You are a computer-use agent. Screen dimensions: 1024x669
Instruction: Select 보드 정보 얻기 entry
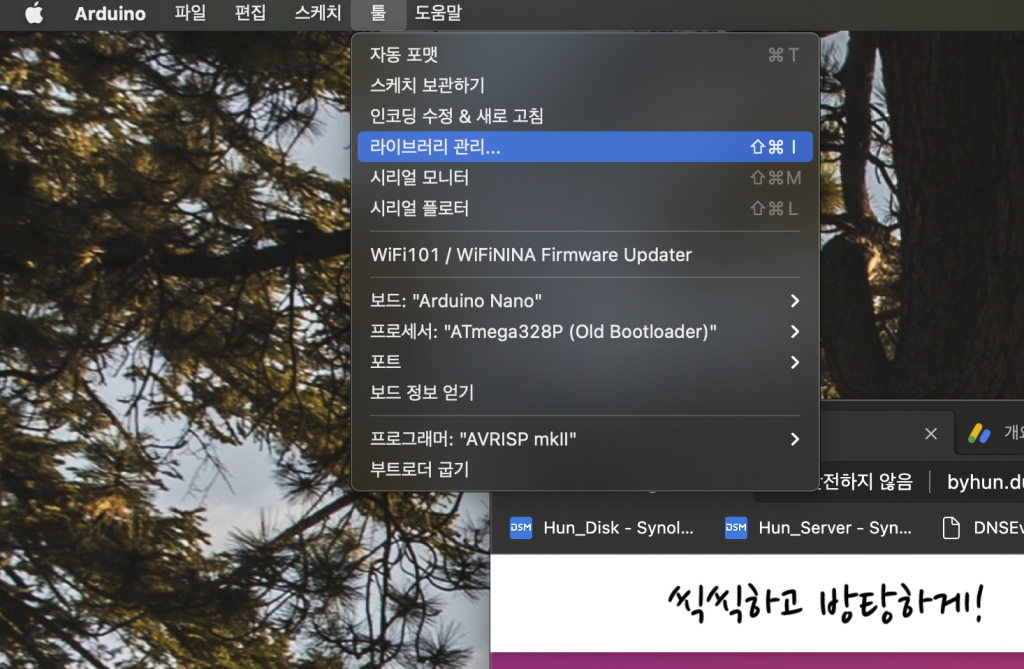(x=585, y=393)
